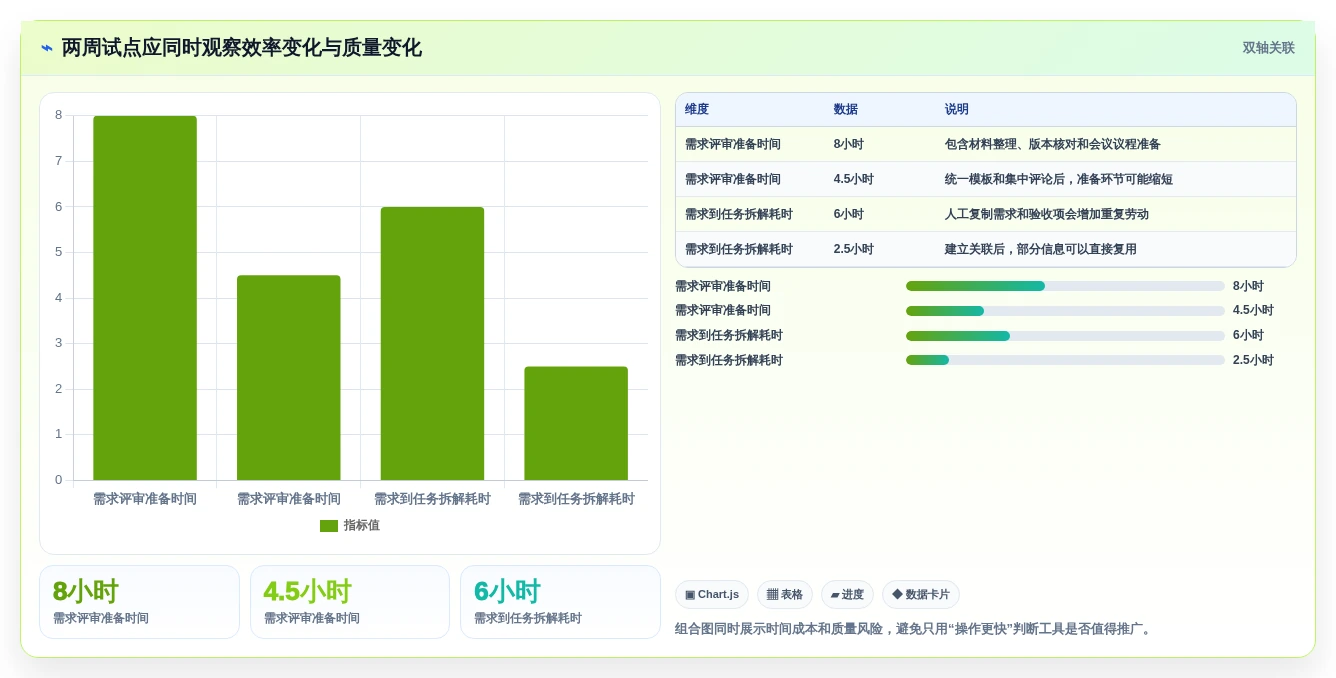1336x678 pixels.
Task: Click 需求评审准备时间 label beside 4.5小时 progress bar
Action: [x=723, y=311]
